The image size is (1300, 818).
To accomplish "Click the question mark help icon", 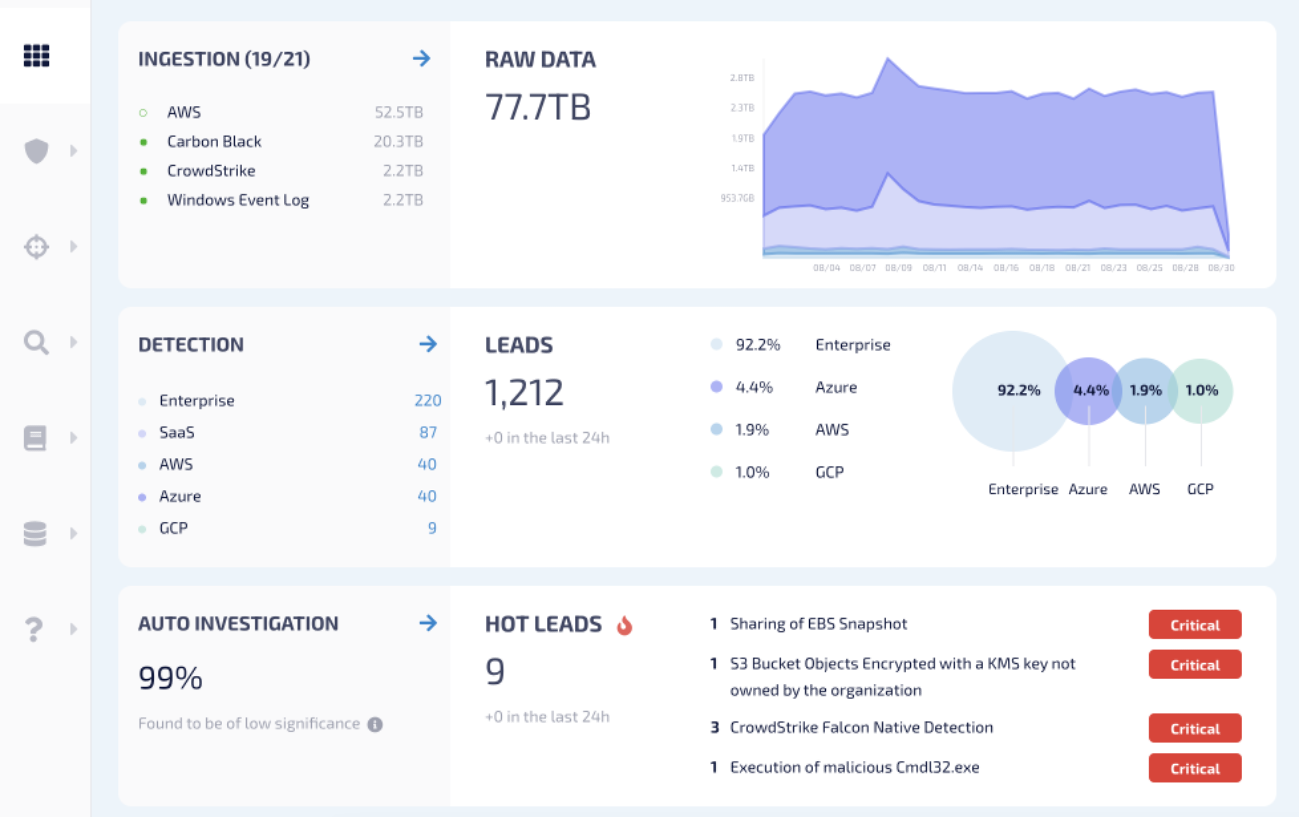I will point(36,630).
